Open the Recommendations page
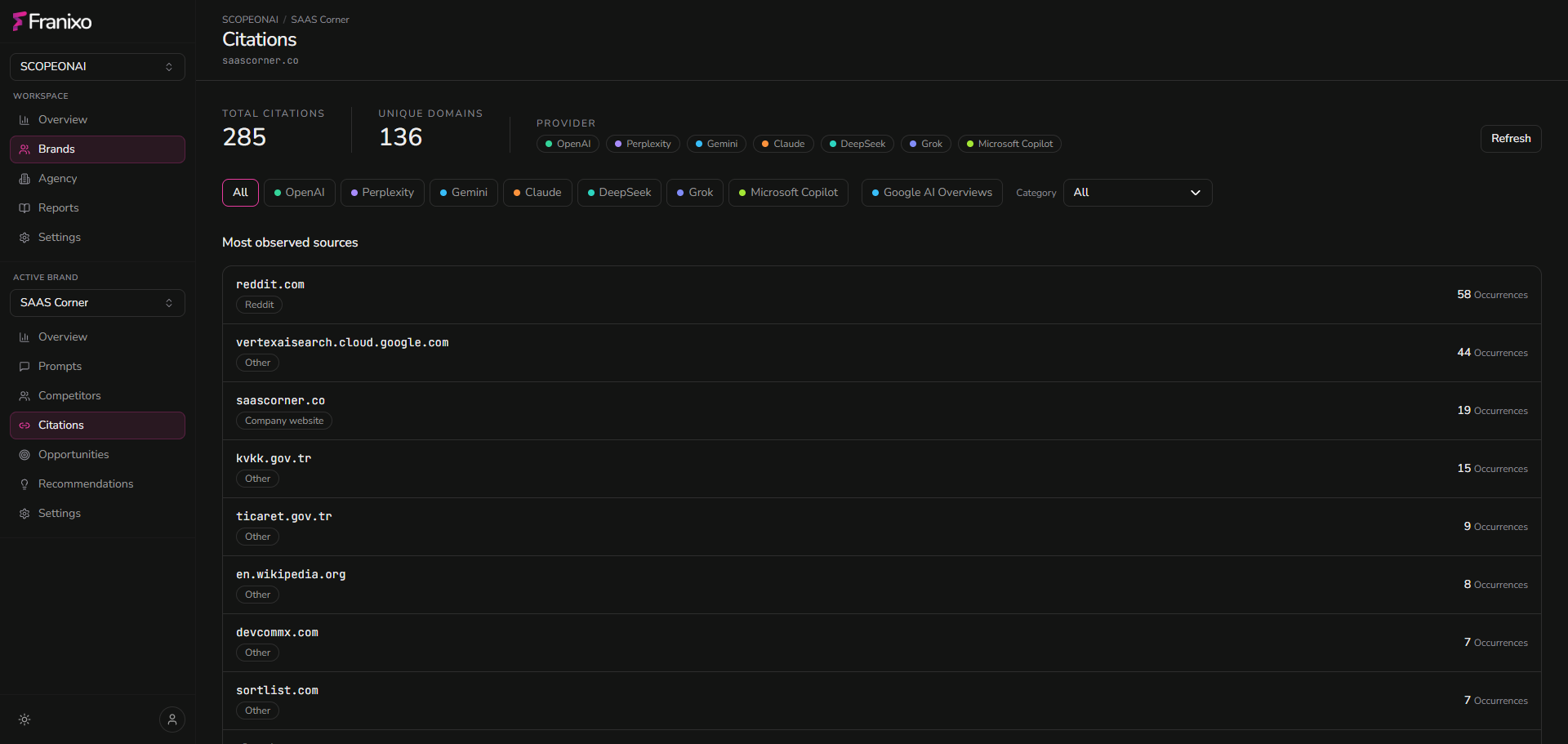 click(x=97, y=484)
